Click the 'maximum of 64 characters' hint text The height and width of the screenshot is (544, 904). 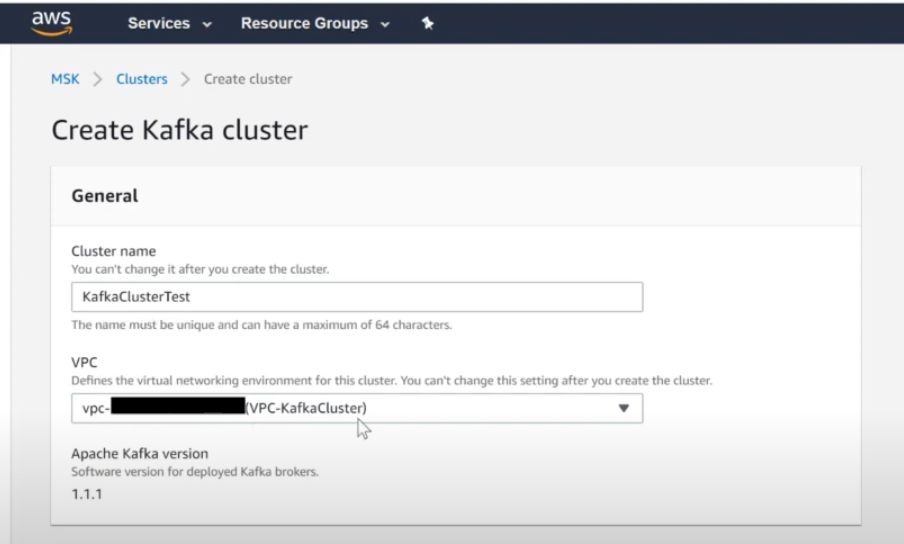point(262,325)
